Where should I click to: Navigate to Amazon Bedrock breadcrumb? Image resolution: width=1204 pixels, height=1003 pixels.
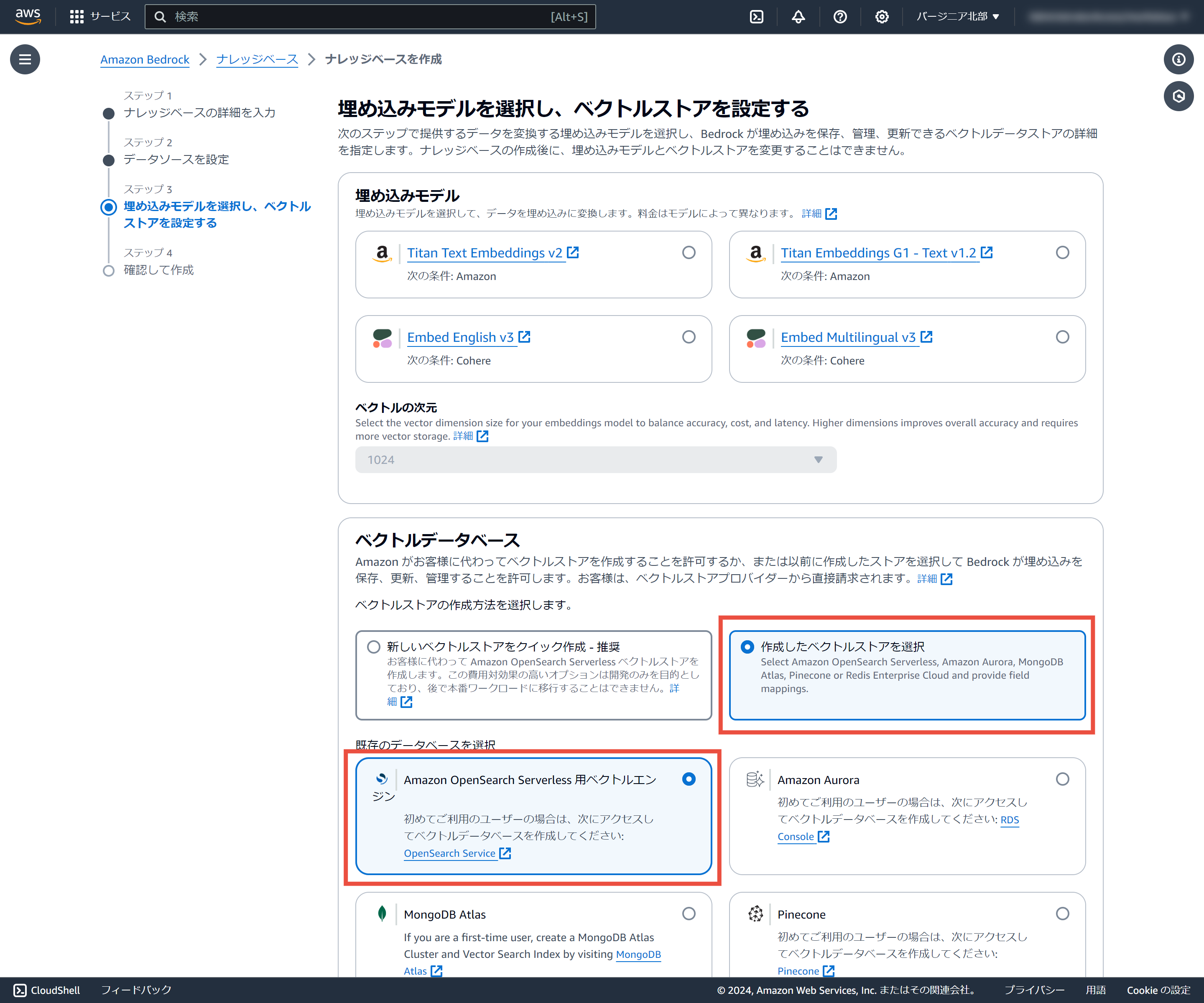(145, 60)
